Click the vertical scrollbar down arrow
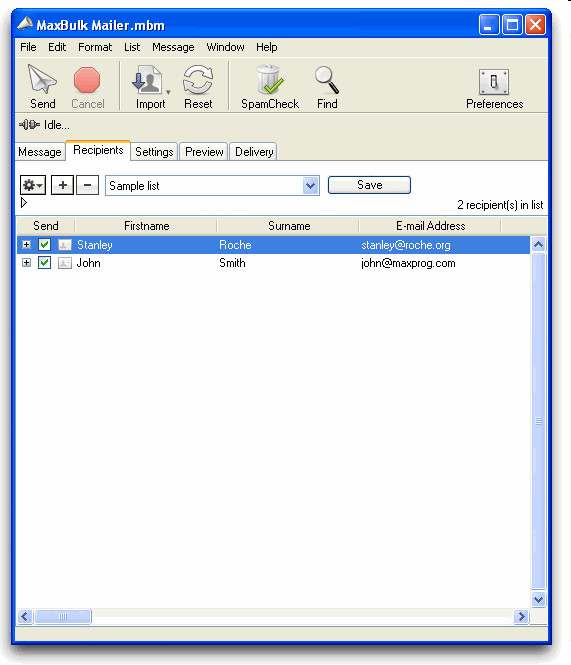The image size is (571, 665). [x=538, y=599]
